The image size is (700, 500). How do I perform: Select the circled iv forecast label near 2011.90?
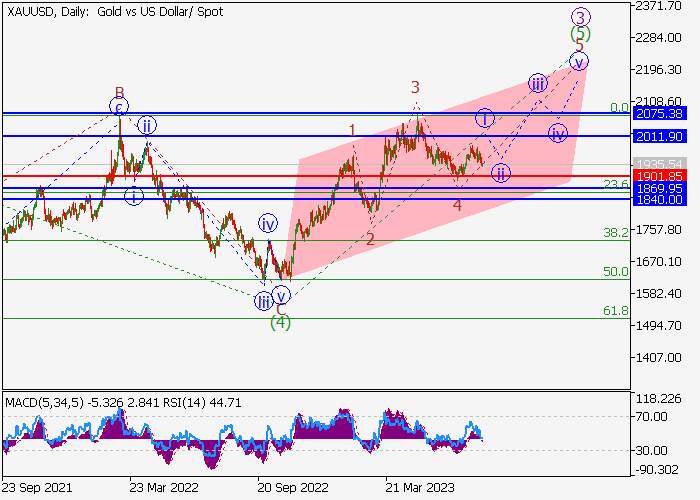click(x=558, y=133)
